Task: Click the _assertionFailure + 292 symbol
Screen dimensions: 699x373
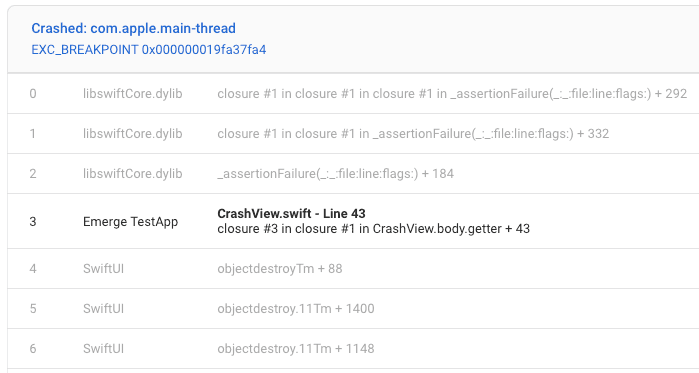Action: [x=452, y=94]
